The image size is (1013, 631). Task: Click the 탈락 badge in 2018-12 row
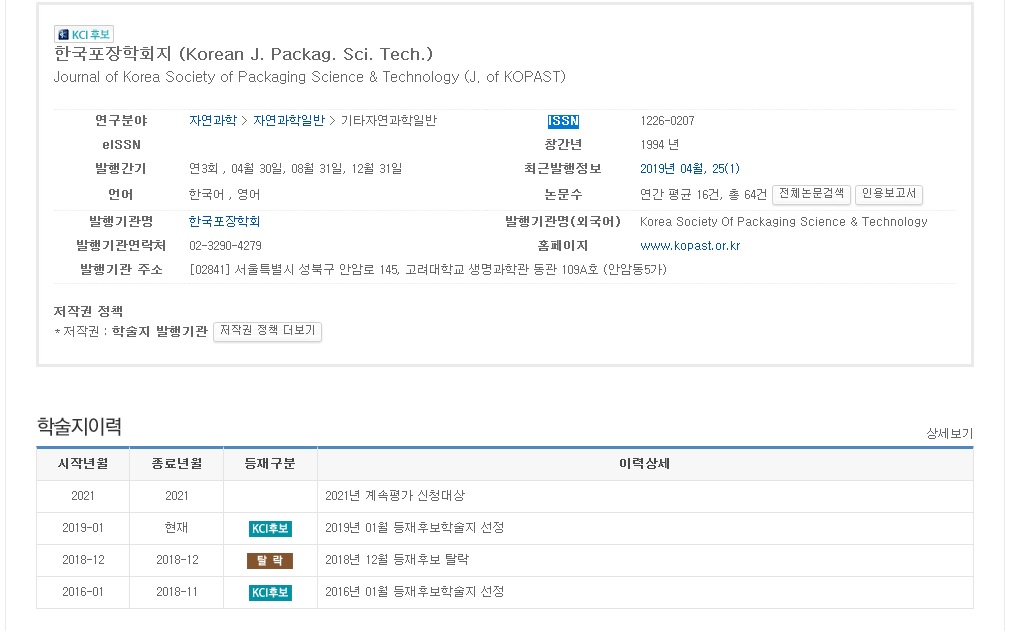coord(270,560)
